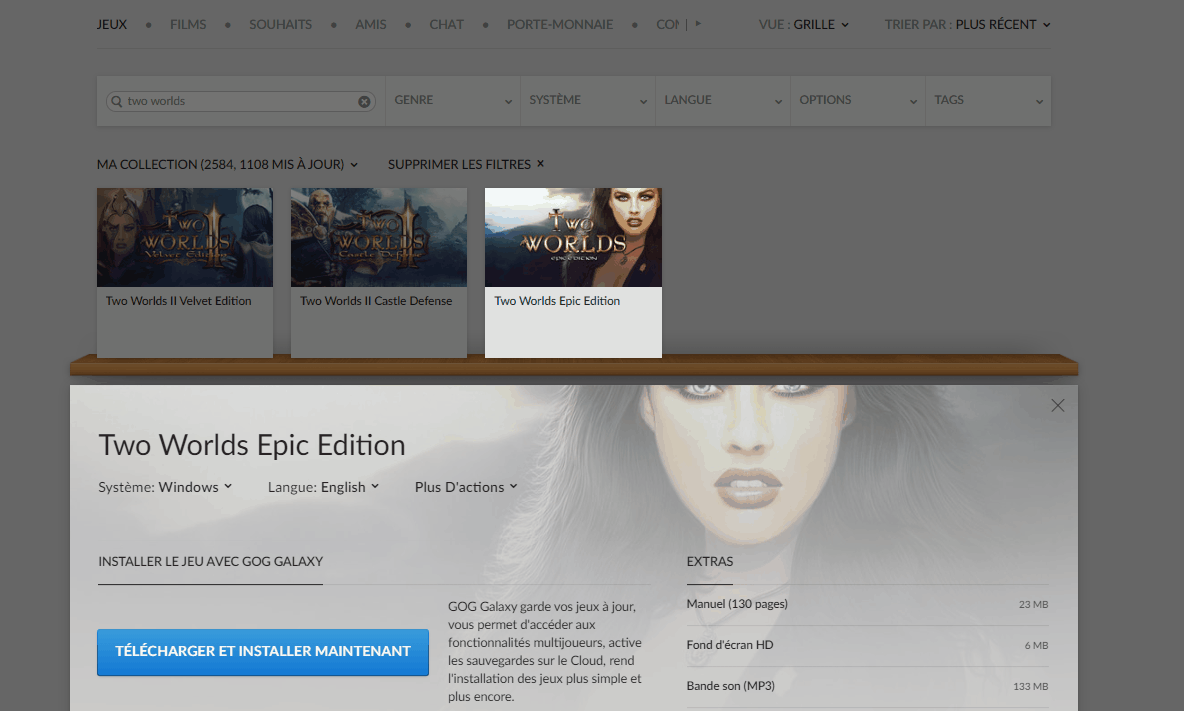Click Télécharger et installer maintenant button
The image size is (1184, 711).
click(263, 651)
